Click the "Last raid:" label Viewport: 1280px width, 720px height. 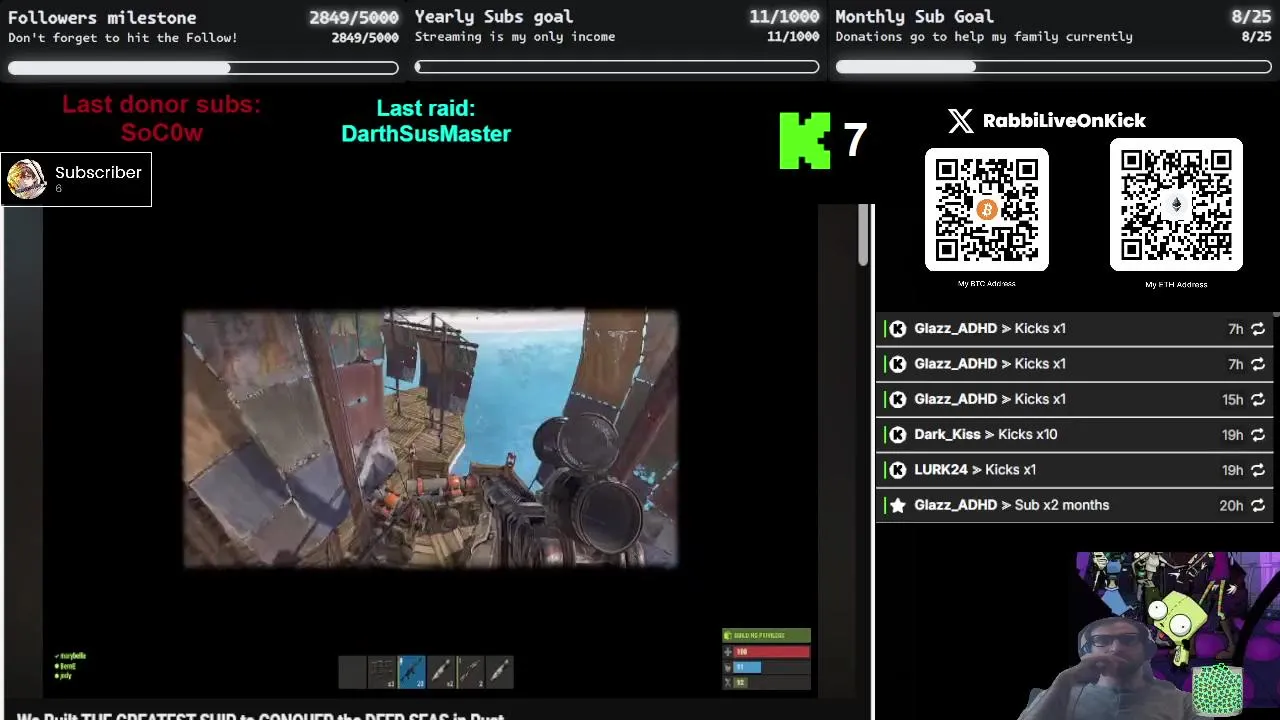(426, 108)
